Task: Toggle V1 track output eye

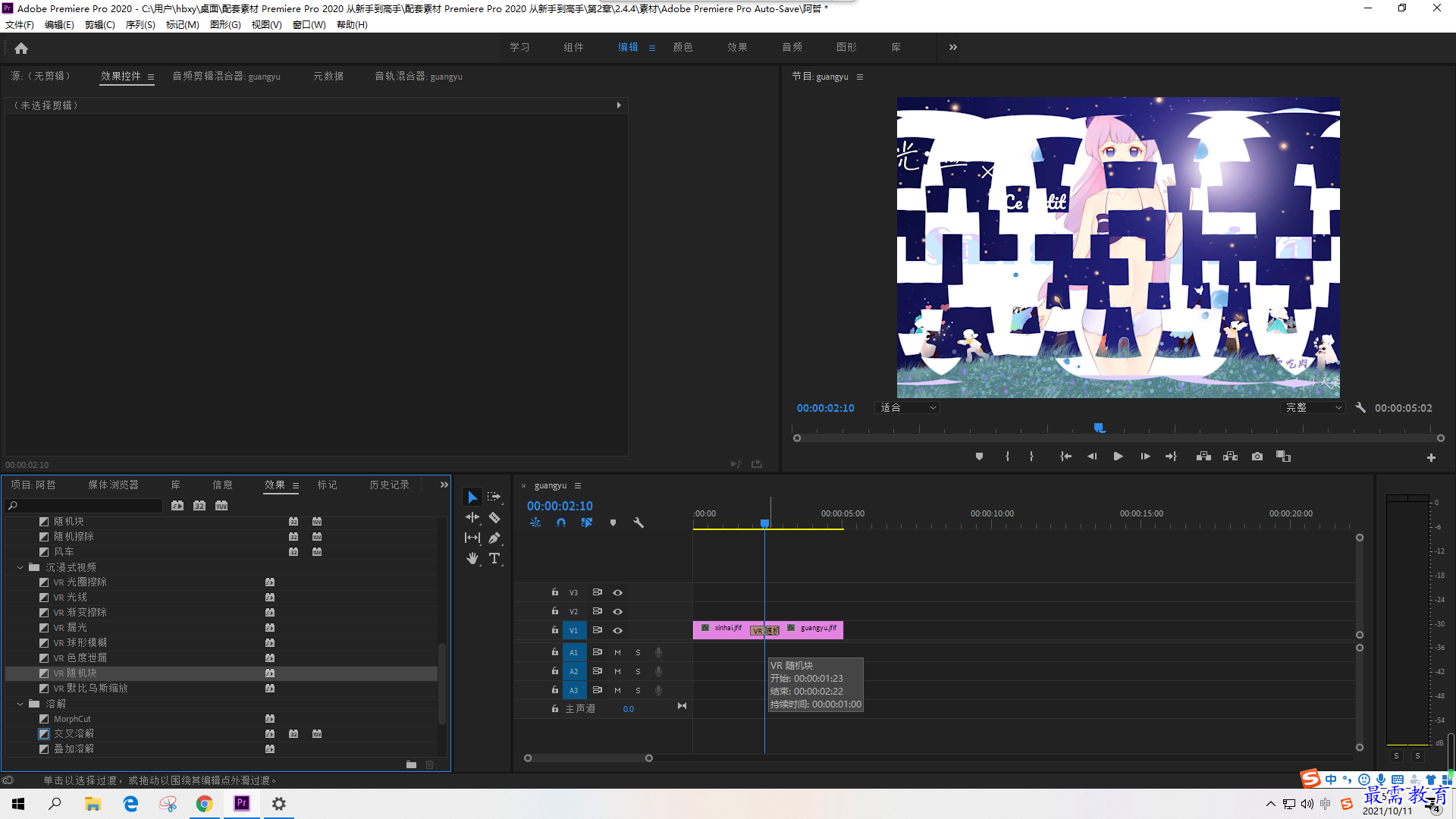Action: [x=618, y=630]
